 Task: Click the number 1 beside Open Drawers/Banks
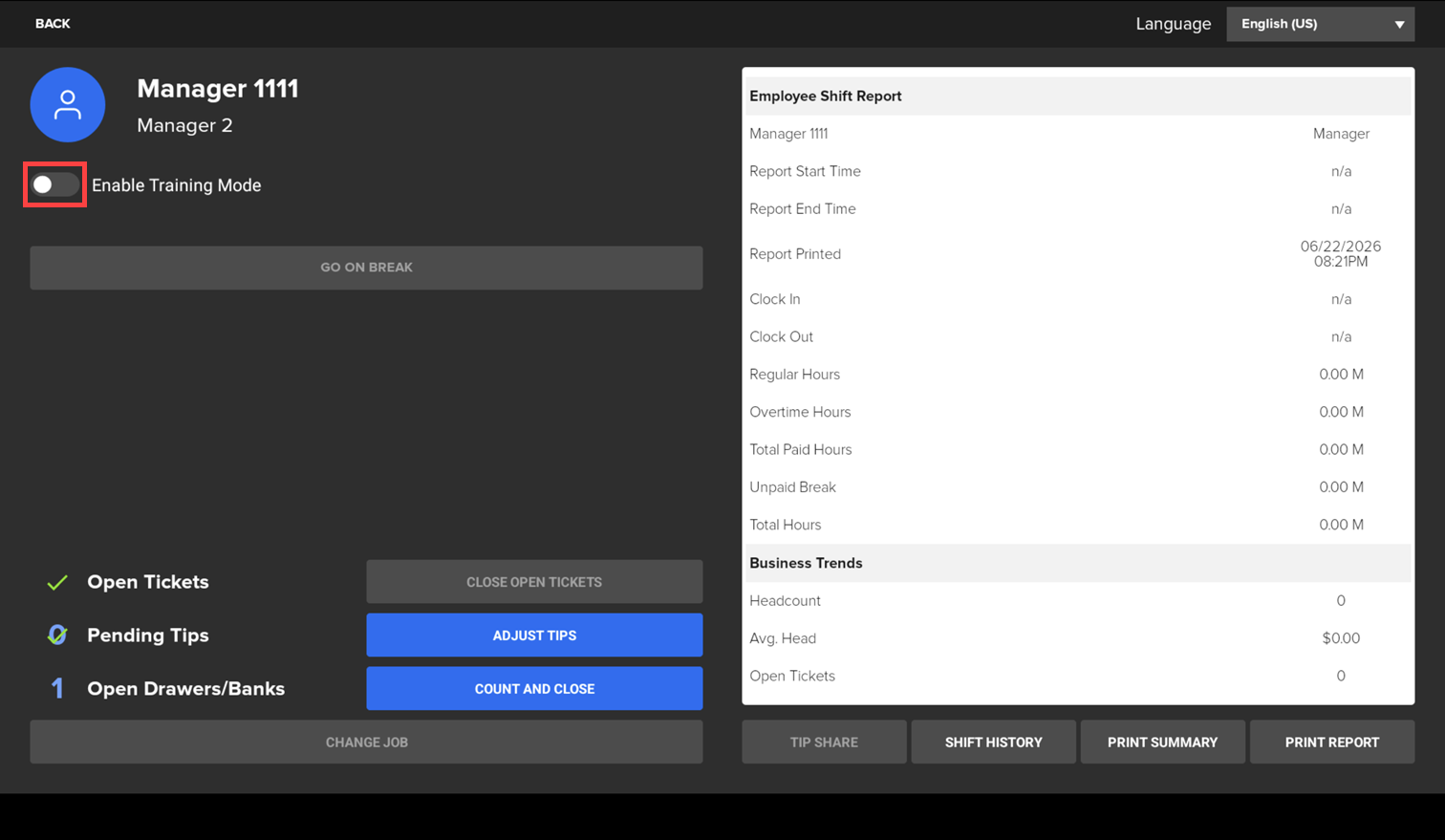[x=57, y=689]
